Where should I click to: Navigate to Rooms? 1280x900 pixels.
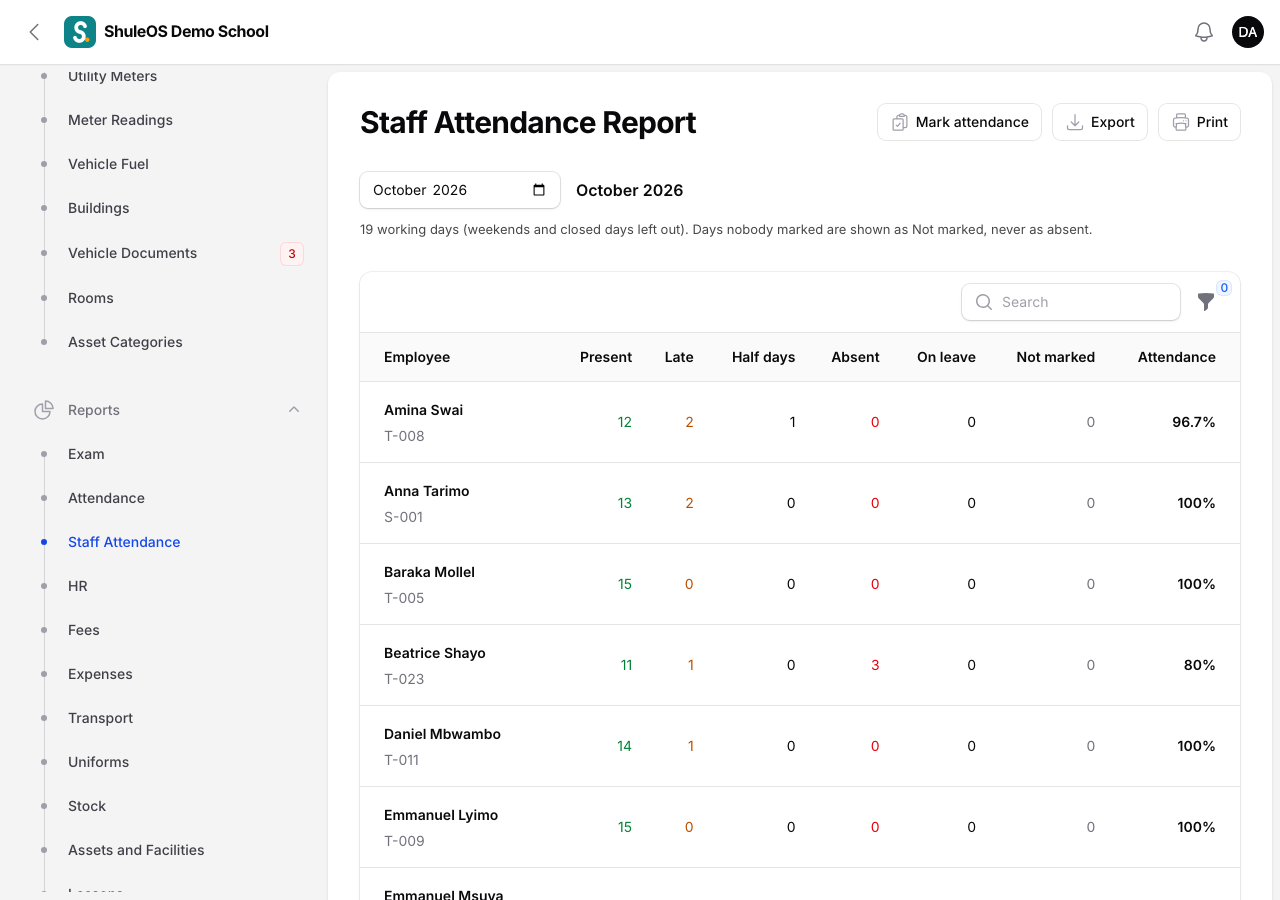point(91,298)
